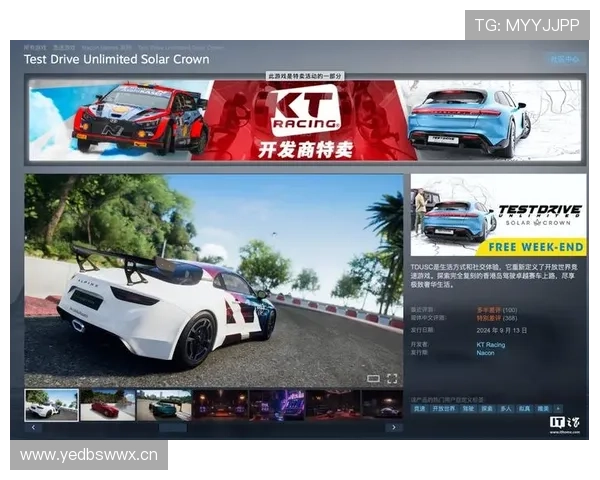The width and height of the screenshot is (600, 480).
Task: Click the right arrow of the thumbnail strip
Action: pyautogui.click(x=393, y=427)
